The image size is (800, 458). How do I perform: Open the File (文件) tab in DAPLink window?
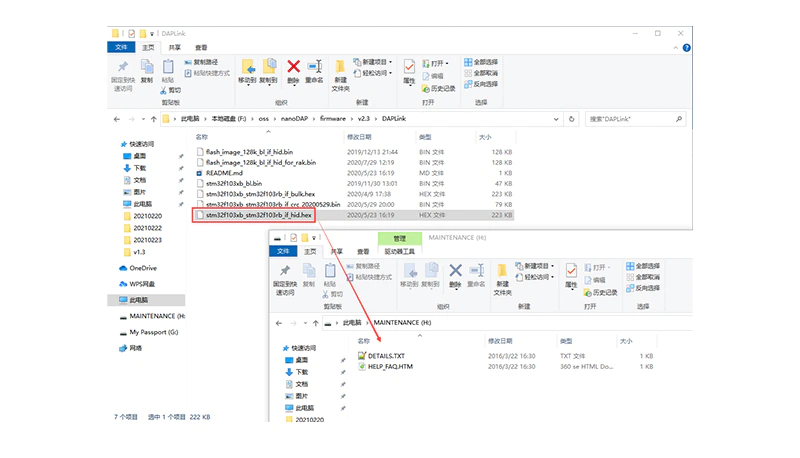point(121,47)
